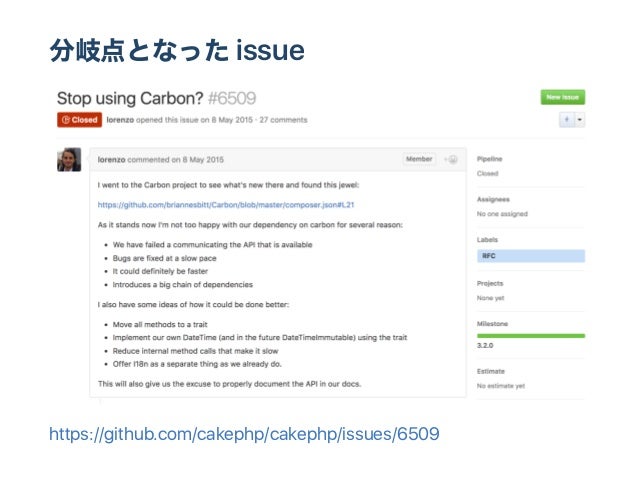This screenshot has width=638, height=480.
Task: Open the cakephp issues 6509 URL
Action: 244,434
